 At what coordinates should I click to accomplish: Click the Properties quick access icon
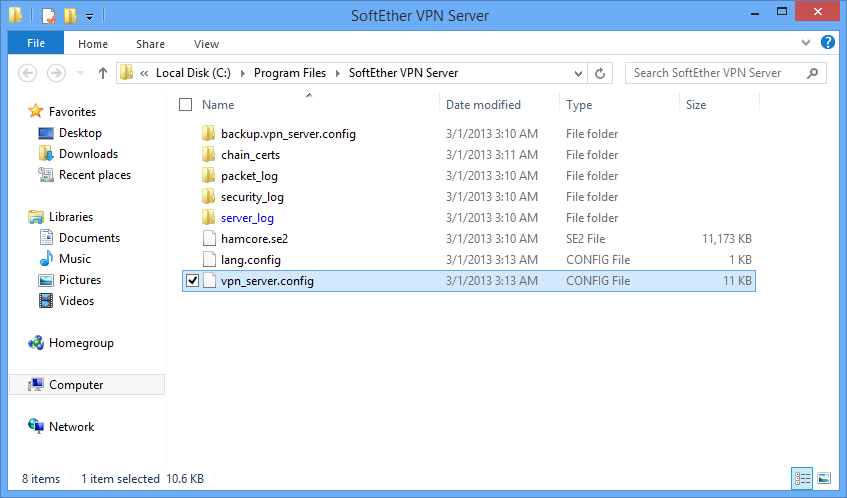pos(49,16)
